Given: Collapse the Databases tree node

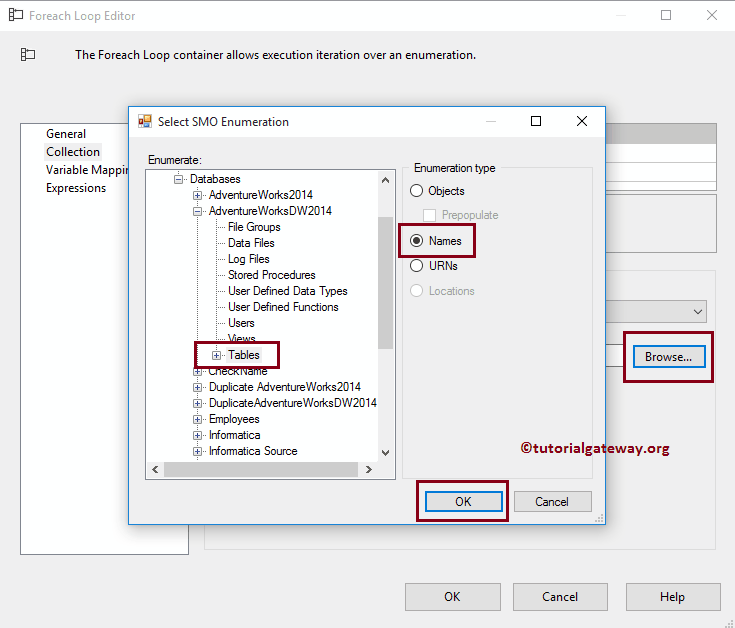Looking at the screenshot, I should click(x=178, y=179).
